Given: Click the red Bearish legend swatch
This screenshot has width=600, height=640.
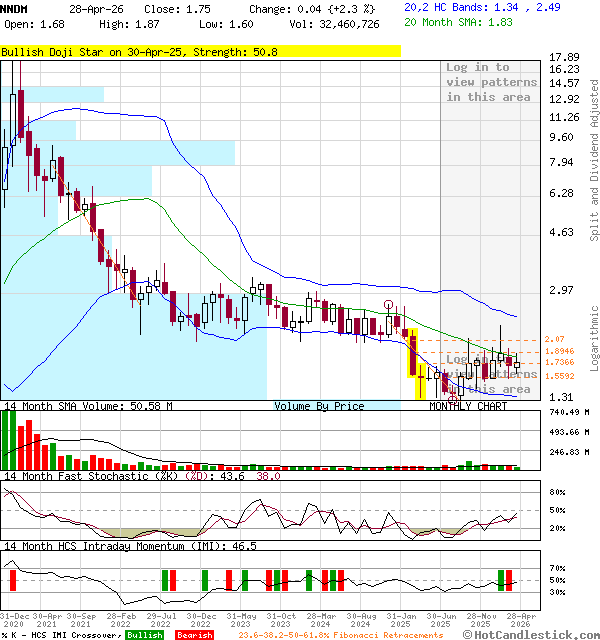Looking at the screenshot, I should [193, 635].
